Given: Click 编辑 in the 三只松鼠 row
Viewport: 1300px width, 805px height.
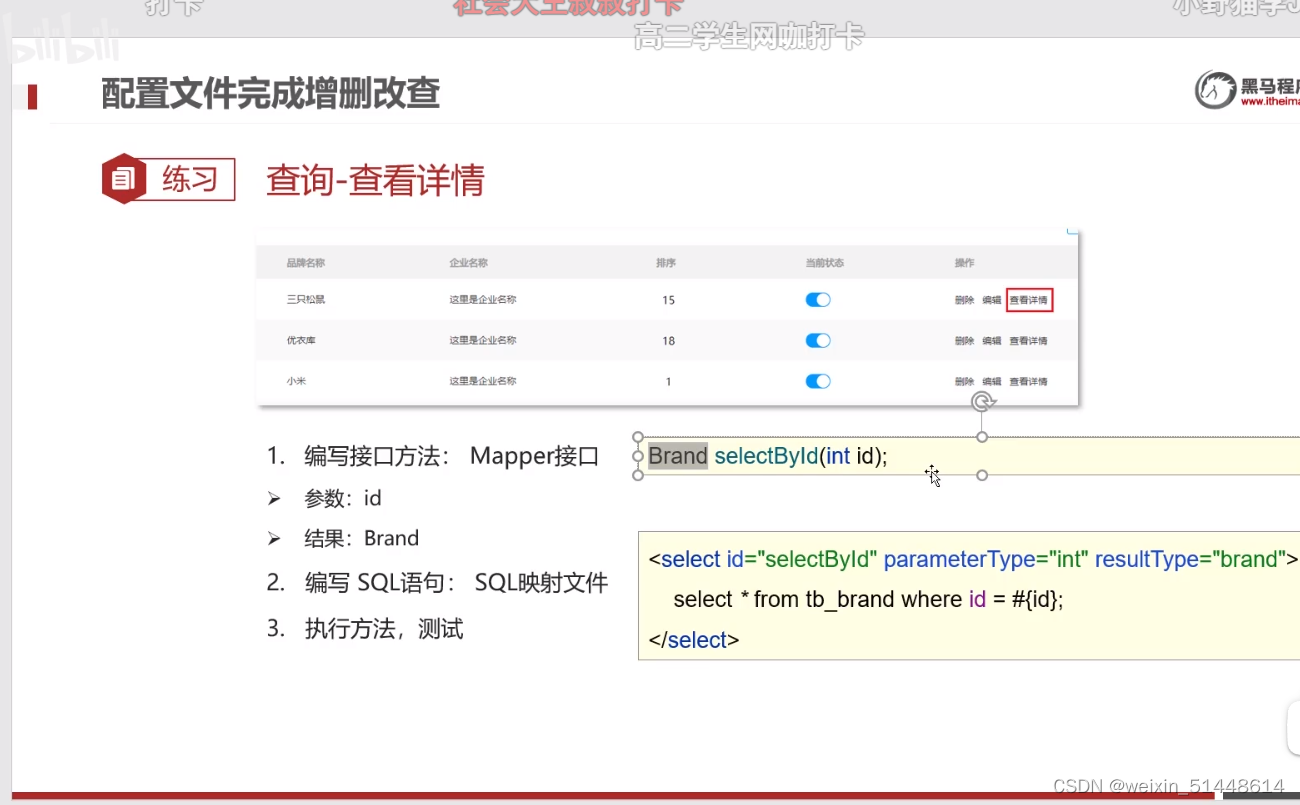Looking at the screenshot, I should pyautogui.click(x=991, y=300).
